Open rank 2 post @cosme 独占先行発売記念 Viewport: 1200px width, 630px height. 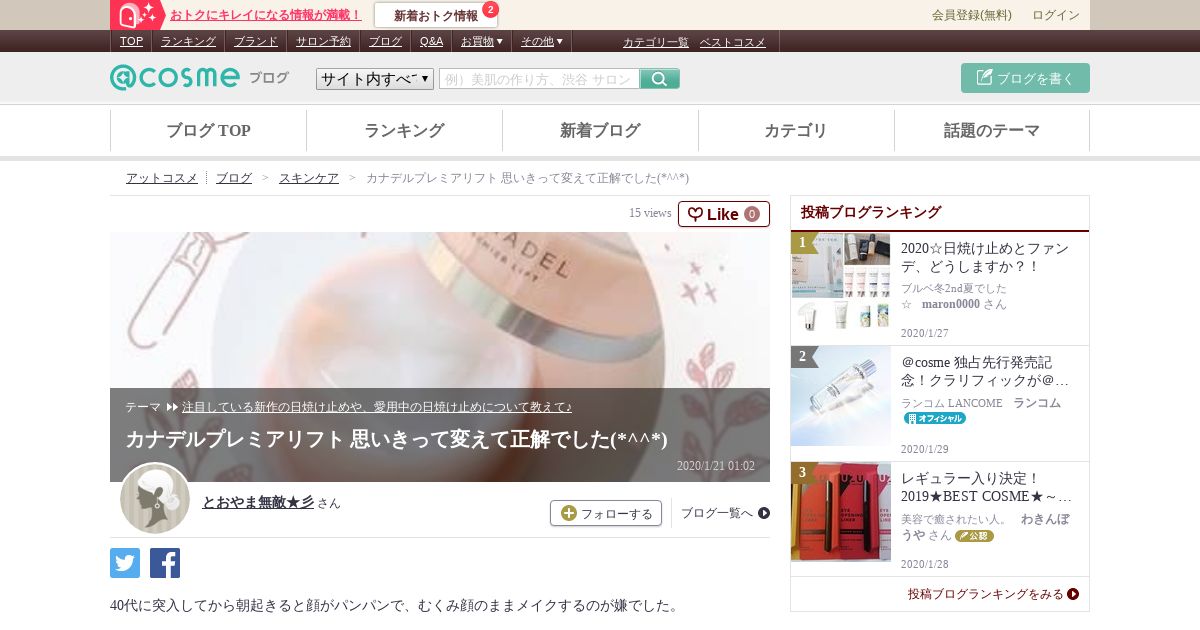click(x=985, y=371)
